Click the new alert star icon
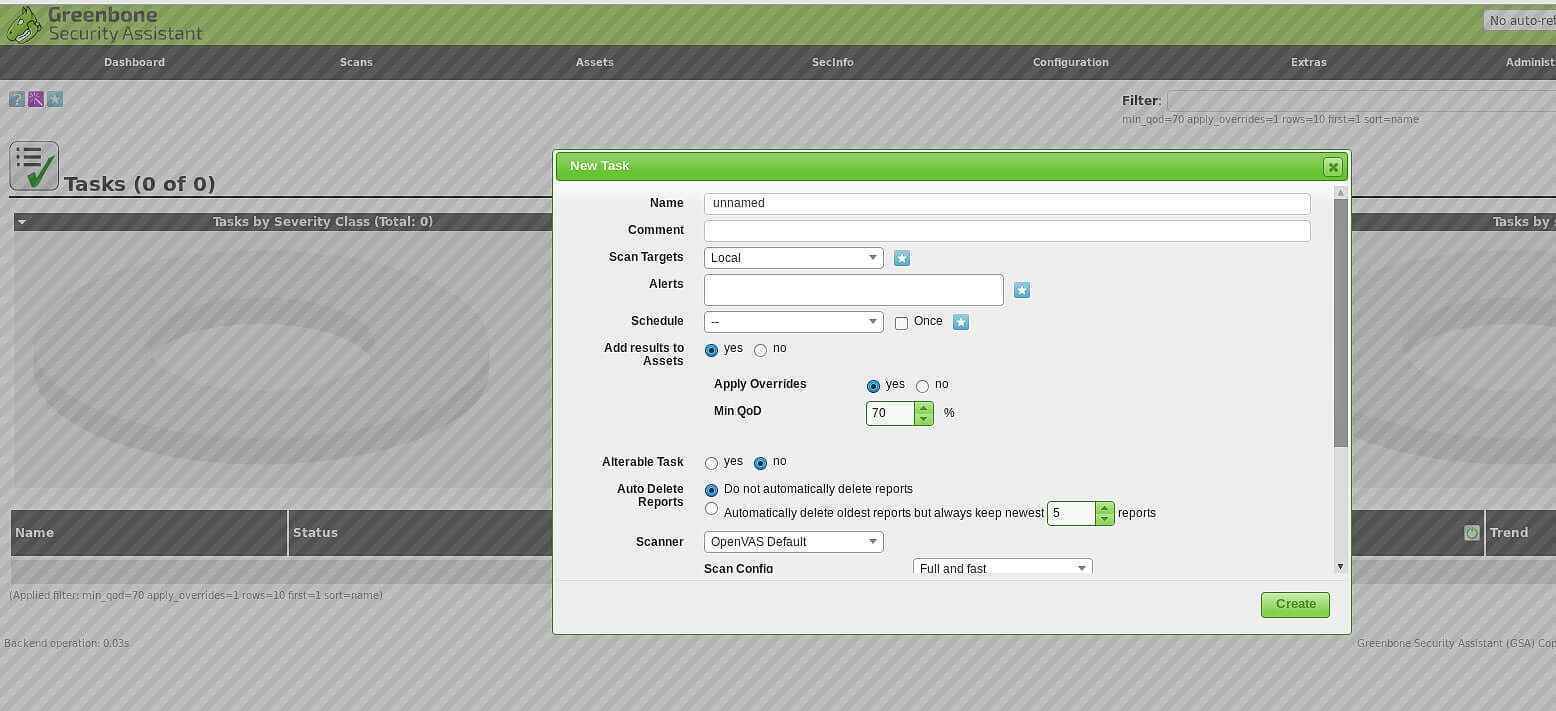Viewport: 1556px width, 711px height. tap(1021, 290)
